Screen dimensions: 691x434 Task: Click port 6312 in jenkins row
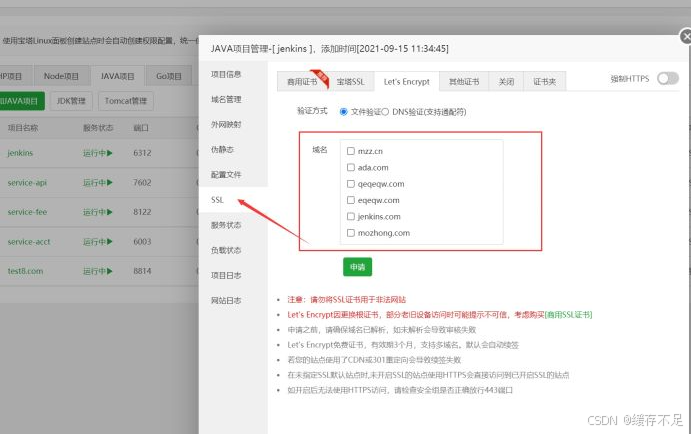click(x=142, y=153)
